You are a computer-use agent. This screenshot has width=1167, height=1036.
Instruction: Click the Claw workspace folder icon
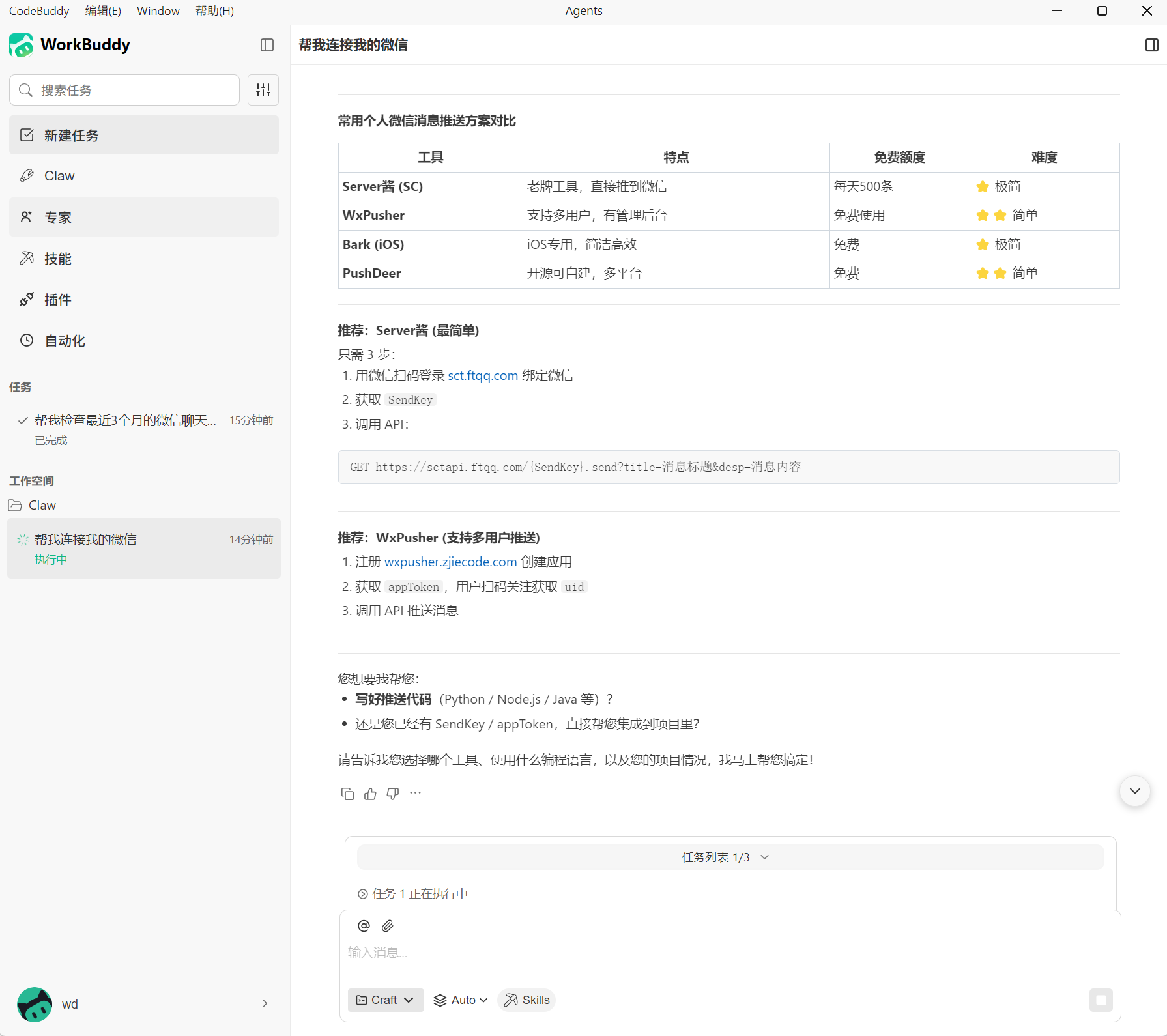click(15, 505)
